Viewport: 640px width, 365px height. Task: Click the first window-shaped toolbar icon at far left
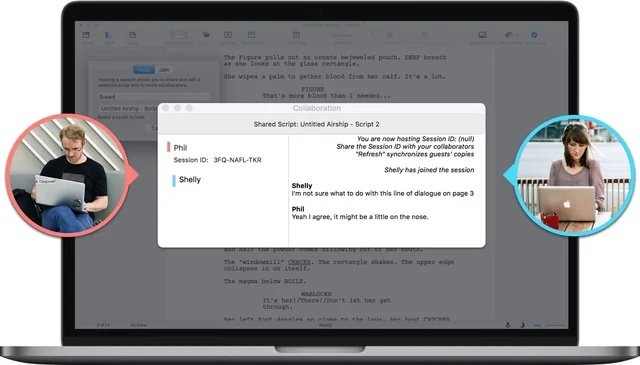pyautogui.click(x=86, y=35)
